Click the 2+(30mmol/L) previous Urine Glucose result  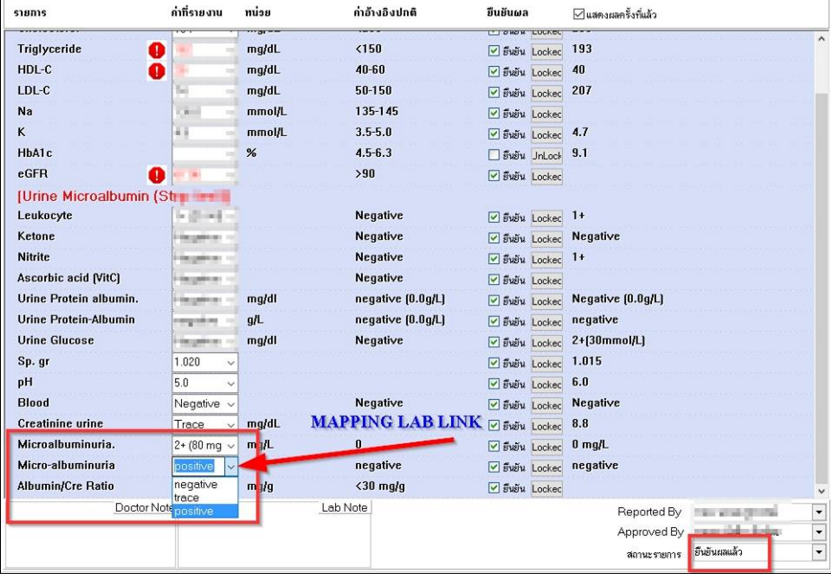click(x=608, y=340)
